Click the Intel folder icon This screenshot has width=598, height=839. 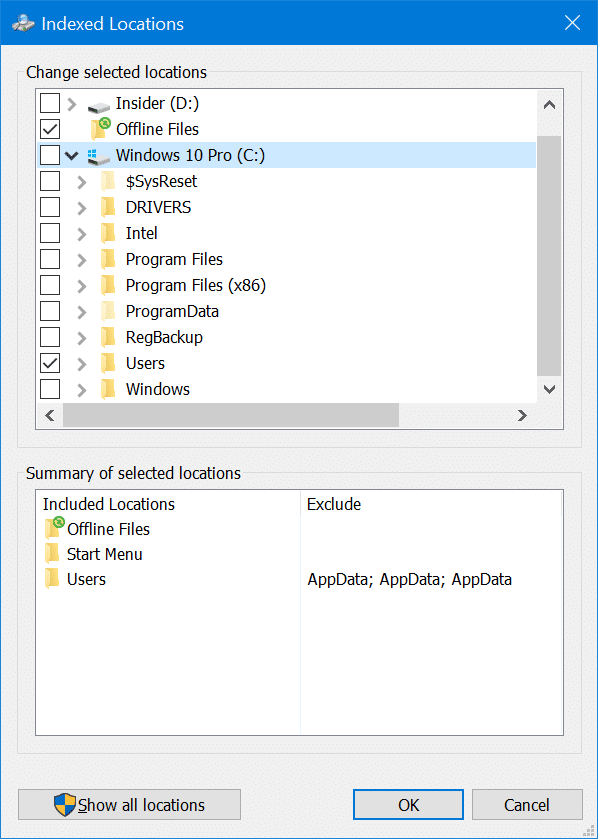[x=108, y=233]
